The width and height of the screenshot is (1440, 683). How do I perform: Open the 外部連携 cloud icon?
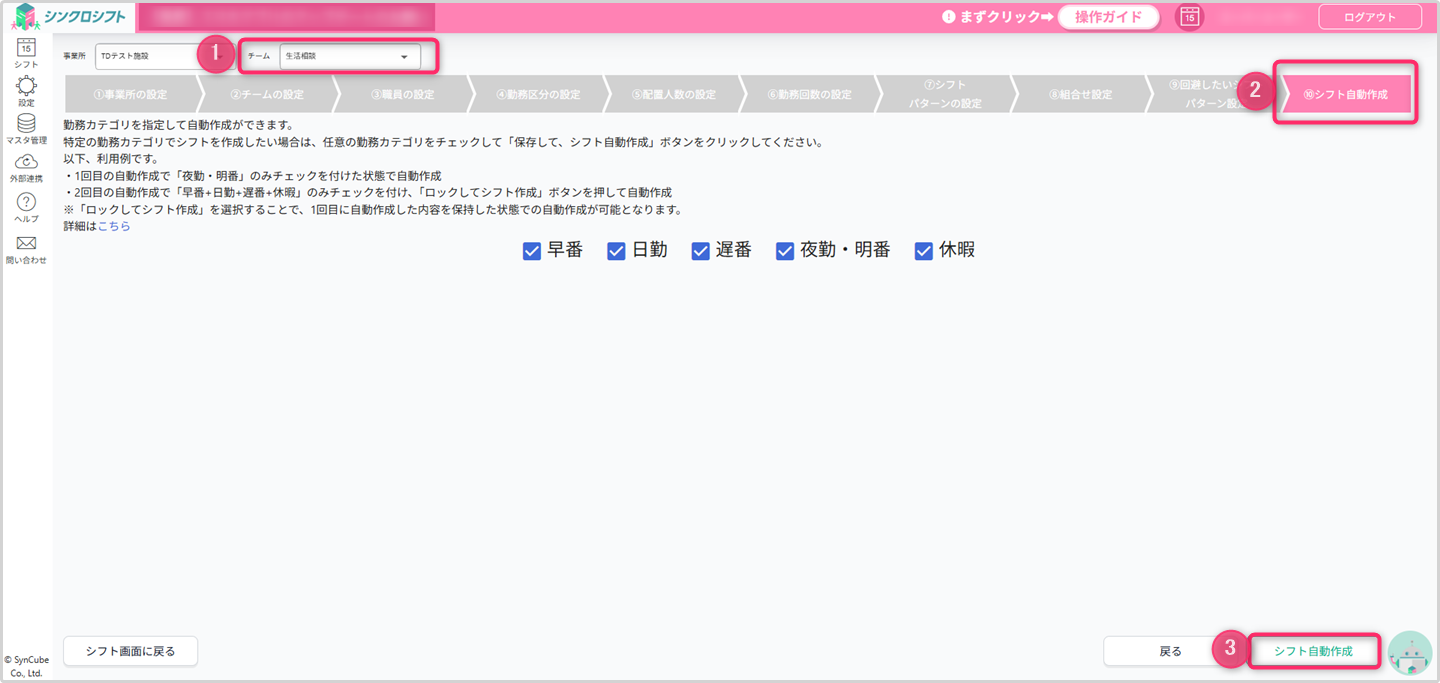(27, 161)
